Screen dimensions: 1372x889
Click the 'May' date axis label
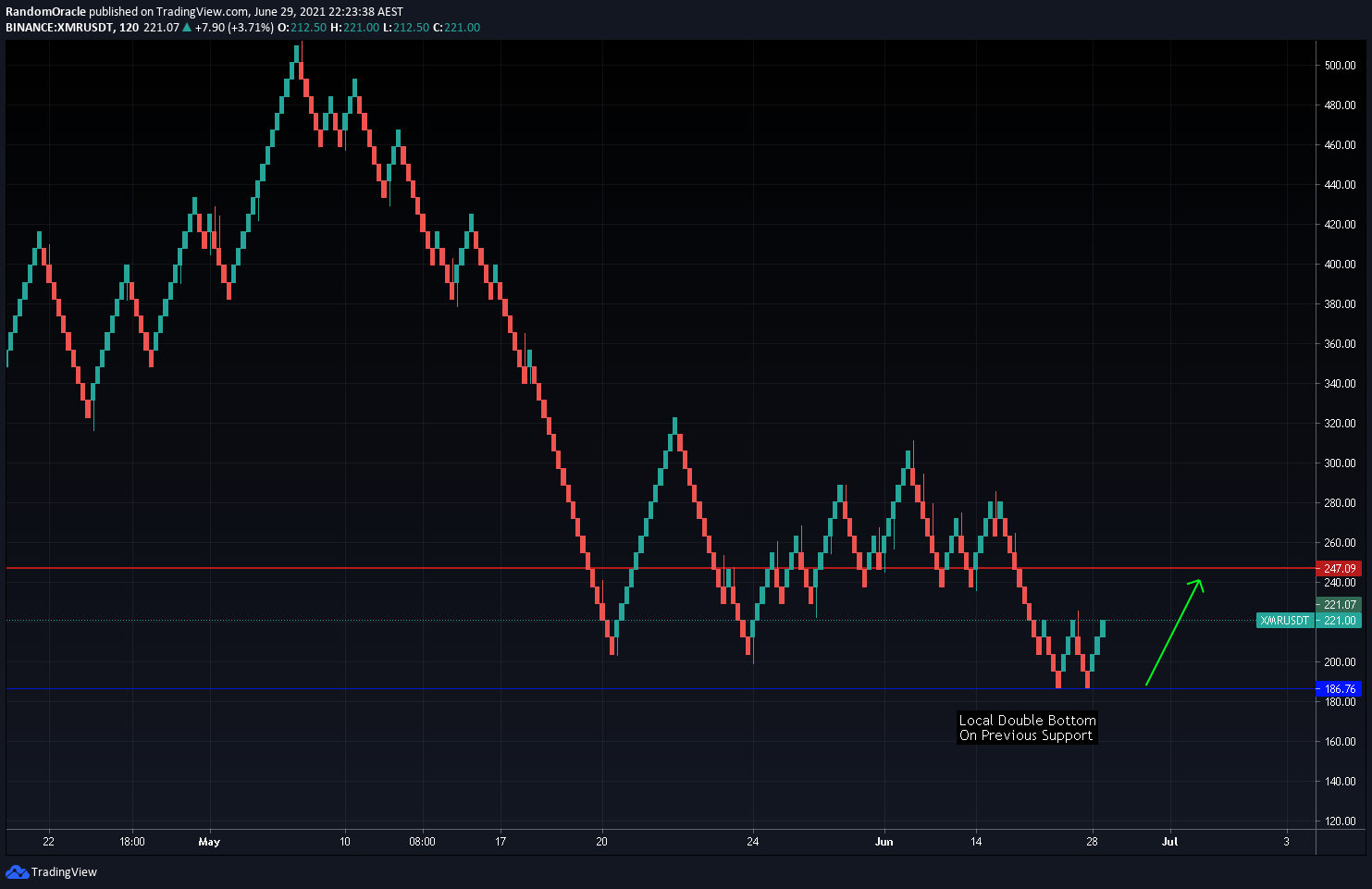point(209,842)
